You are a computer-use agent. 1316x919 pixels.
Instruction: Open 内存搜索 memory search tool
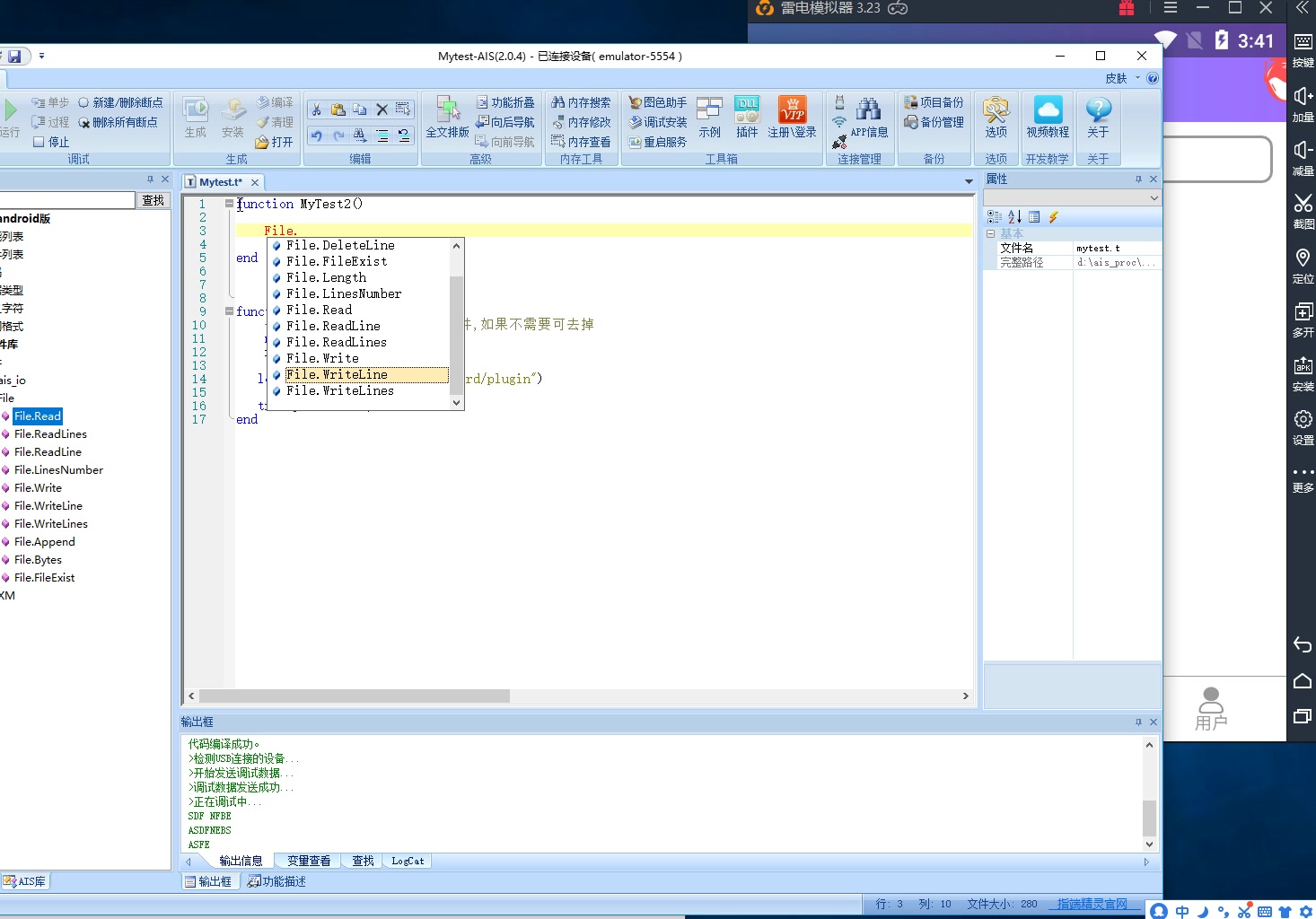pyautogui.click(x=581, y=102)
